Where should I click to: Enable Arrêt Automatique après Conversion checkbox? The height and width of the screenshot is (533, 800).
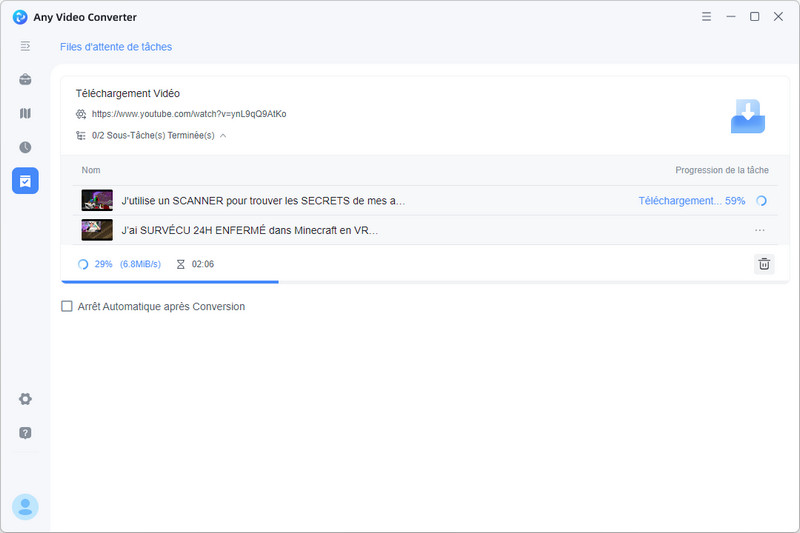point(67,307)
